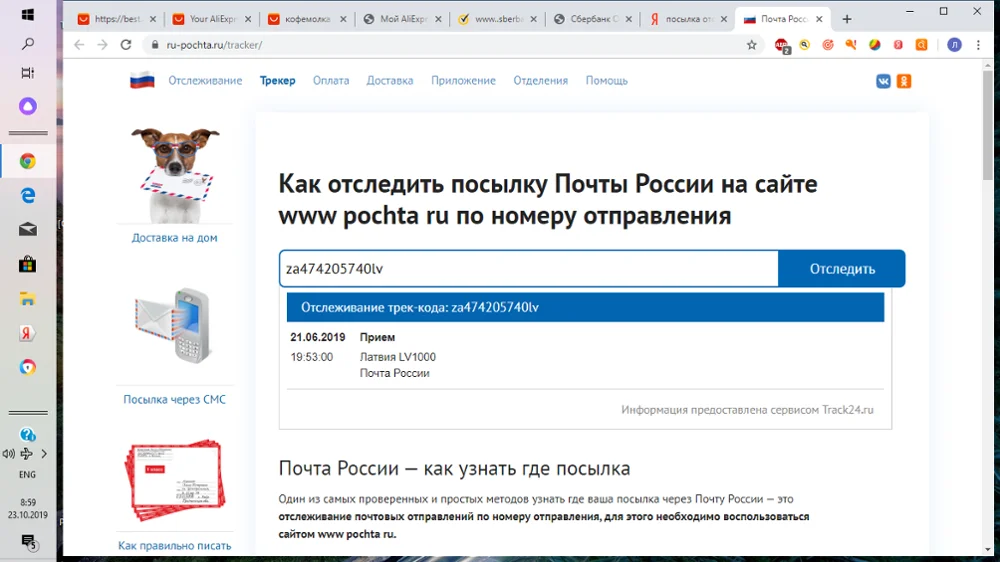Close the Почта России tab
Viewport: 1000px width, 562px height.
tap(820, 19)
